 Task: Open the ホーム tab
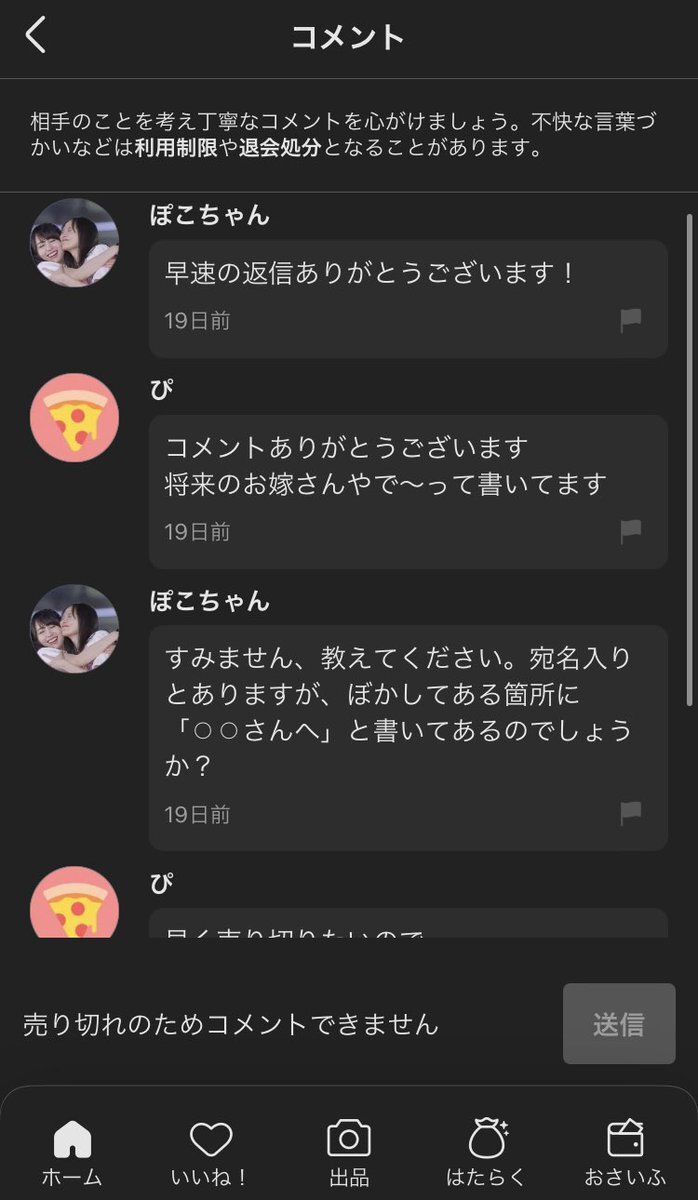tap(72, 1151)
